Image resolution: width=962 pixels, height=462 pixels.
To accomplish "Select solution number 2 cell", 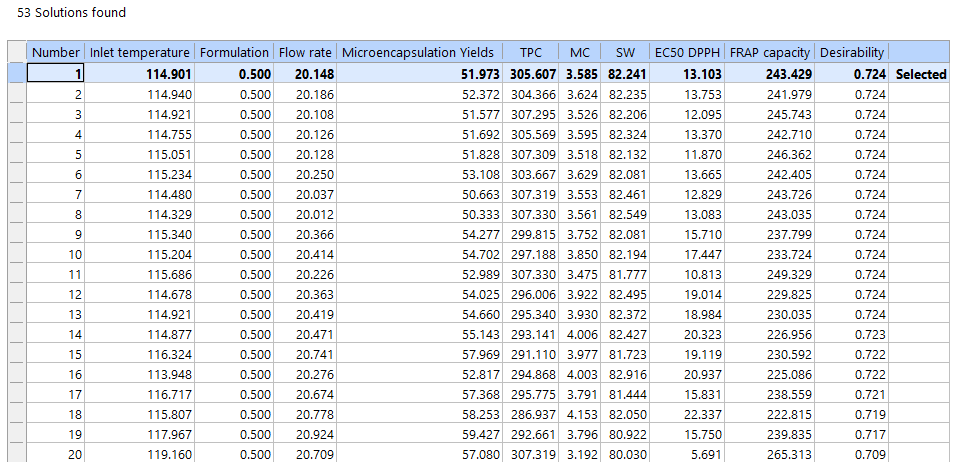I will click(x=57, y=94).
